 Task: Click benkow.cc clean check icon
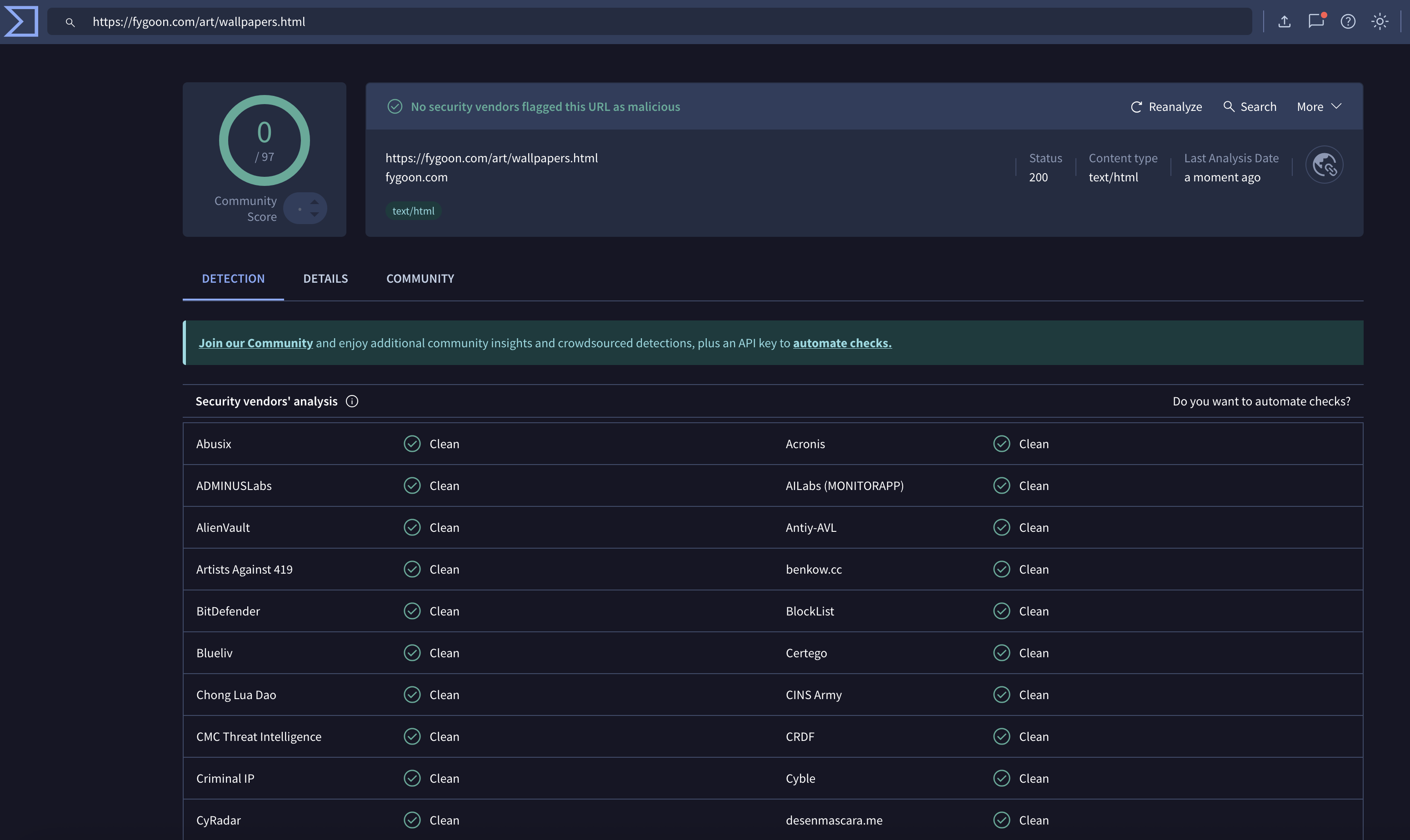click(1001, 570)
